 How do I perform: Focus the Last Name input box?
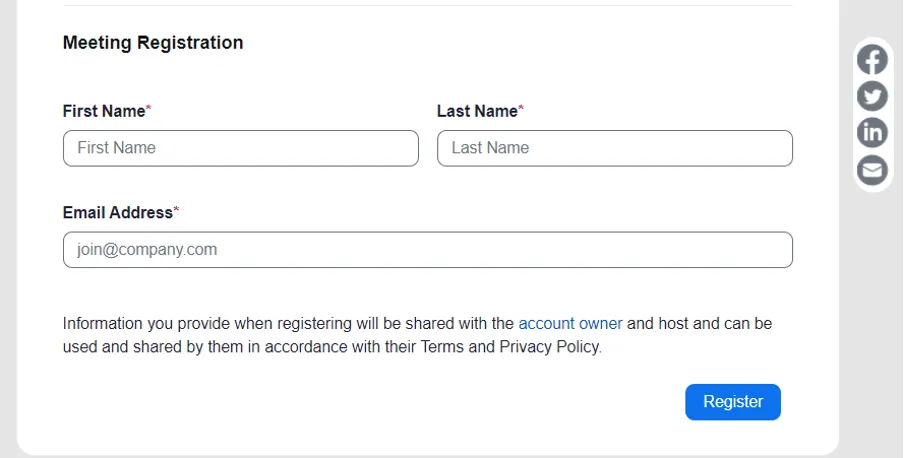(614, 148)
